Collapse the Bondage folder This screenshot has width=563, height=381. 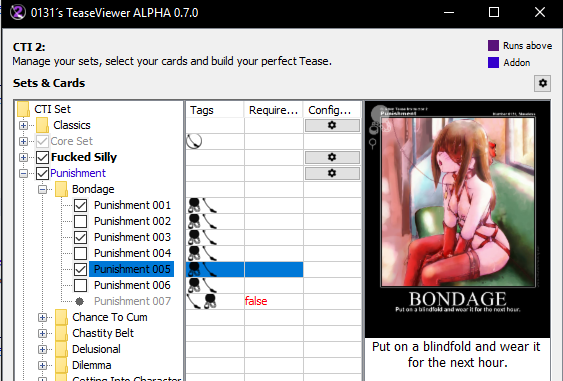point(42,189)
